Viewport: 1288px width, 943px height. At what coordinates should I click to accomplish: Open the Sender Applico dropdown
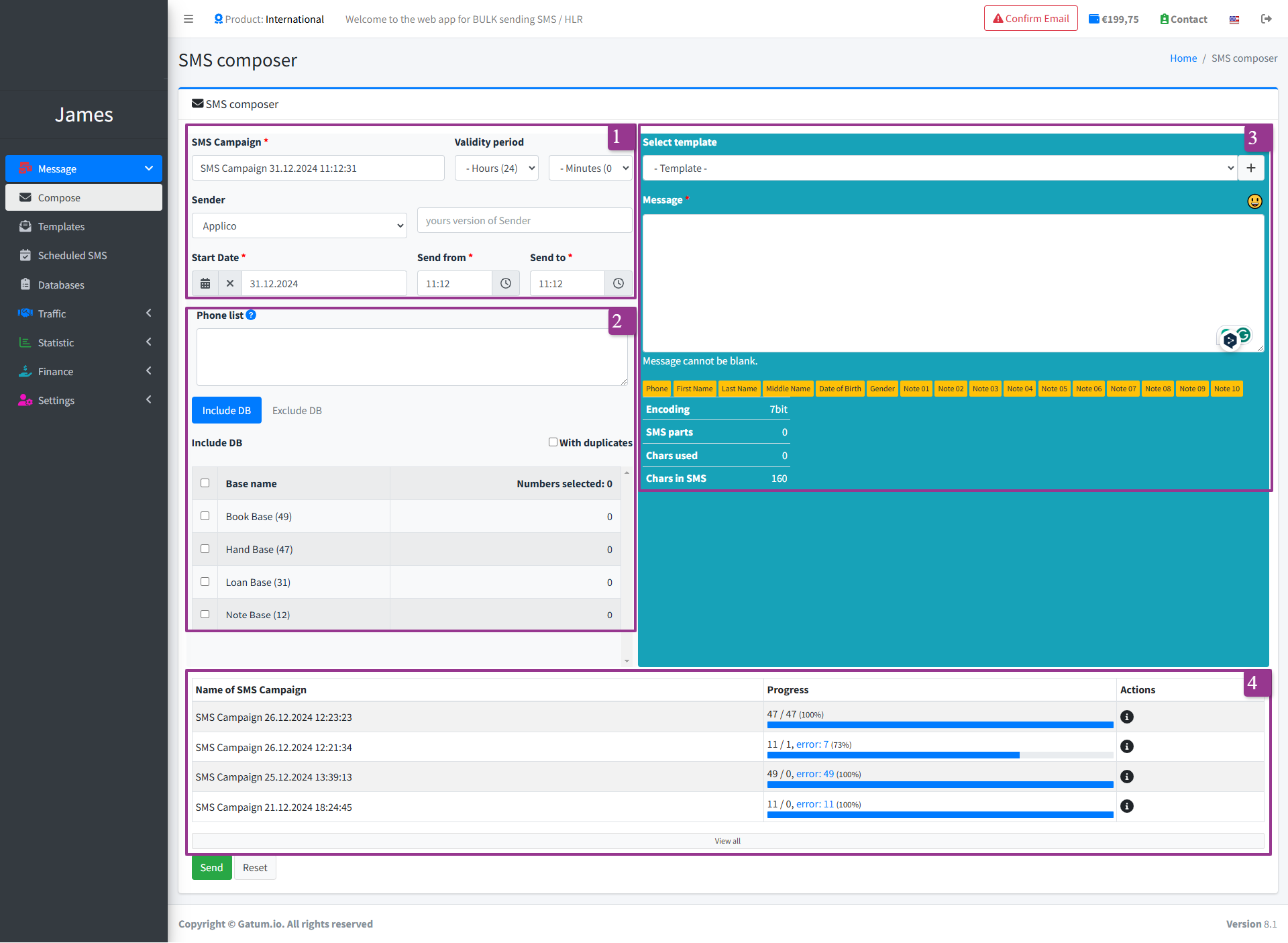click(299, 226)
